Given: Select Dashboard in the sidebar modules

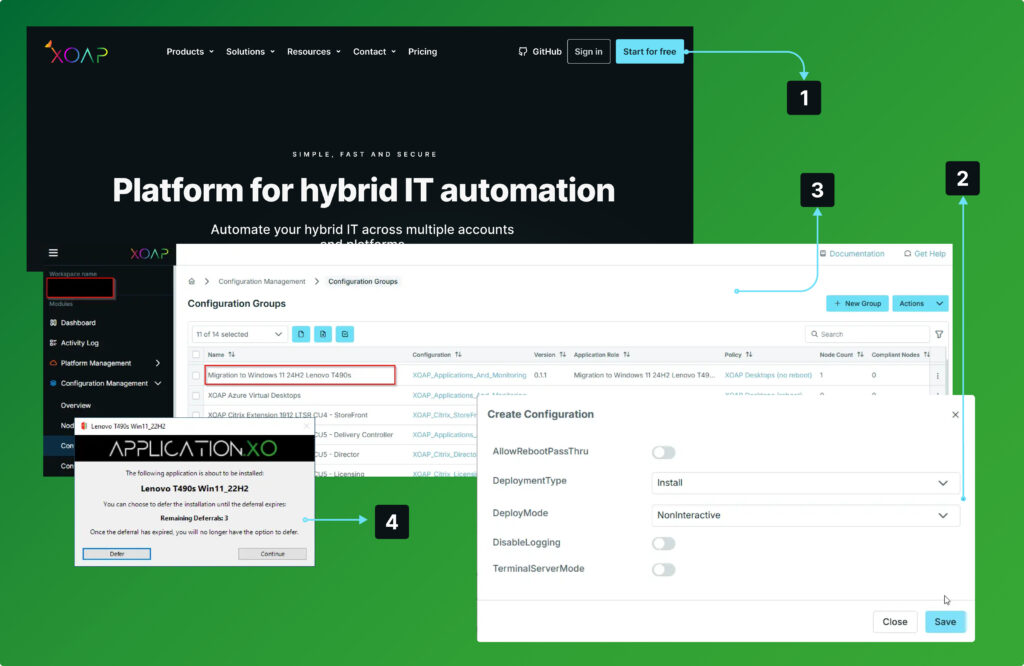Looking at the screenshot, I should coord(78,323).
